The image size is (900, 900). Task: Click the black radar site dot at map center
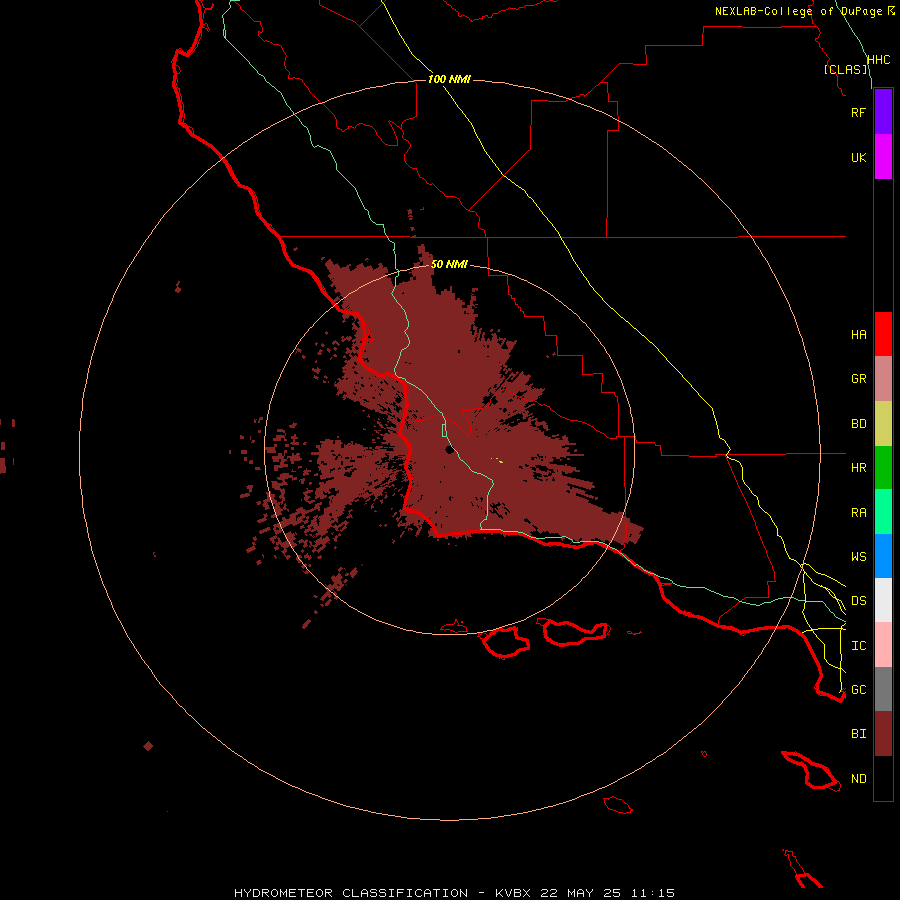[450, 449]
